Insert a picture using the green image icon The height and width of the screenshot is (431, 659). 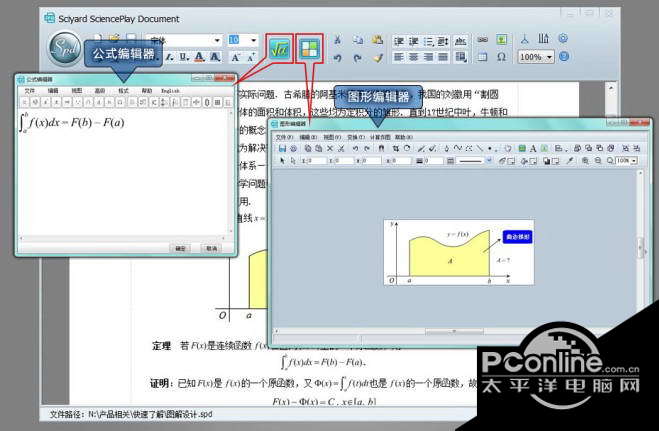click(x=501, y=40)
